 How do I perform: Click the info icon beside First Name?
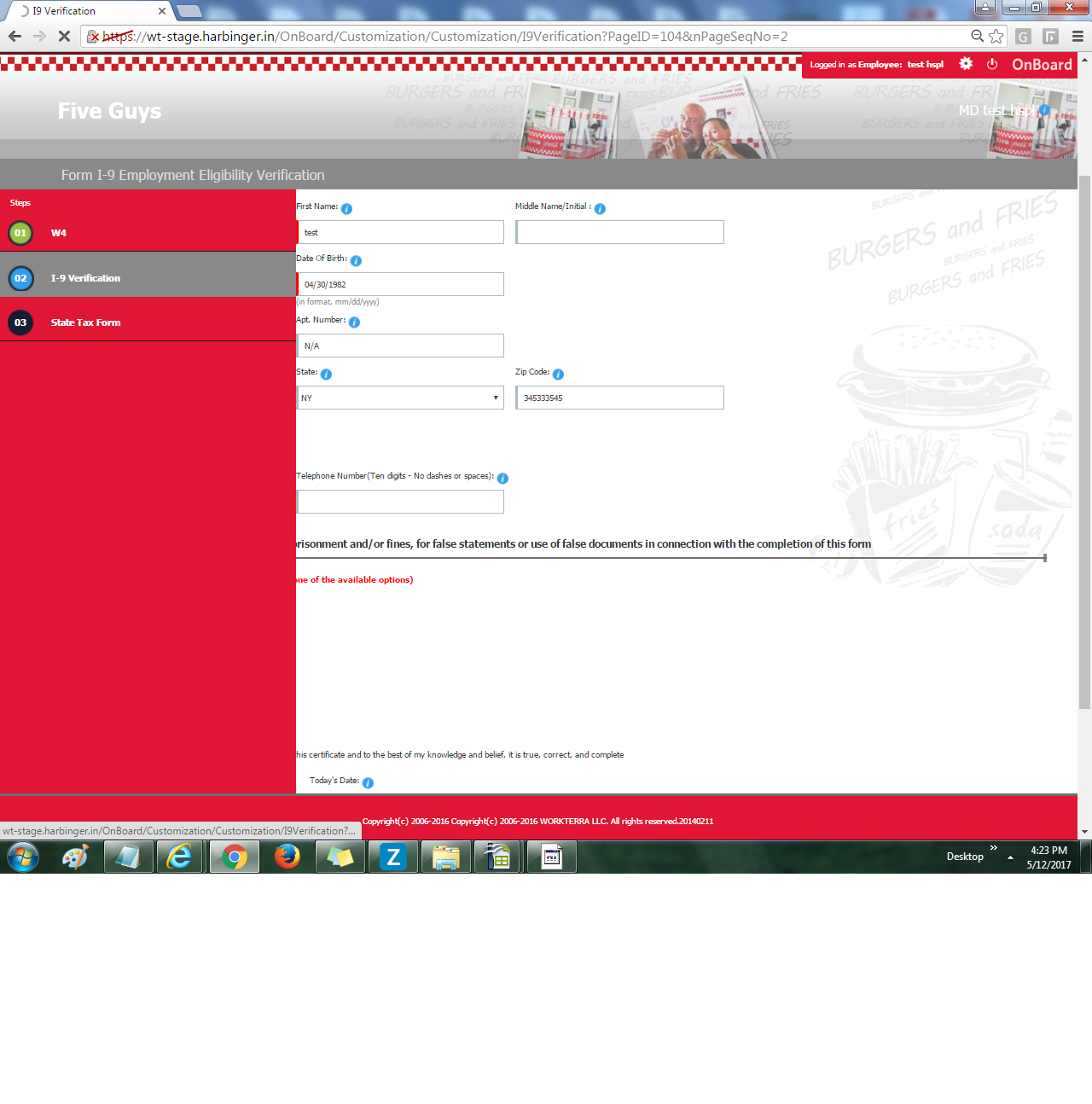tap(346, 208)
